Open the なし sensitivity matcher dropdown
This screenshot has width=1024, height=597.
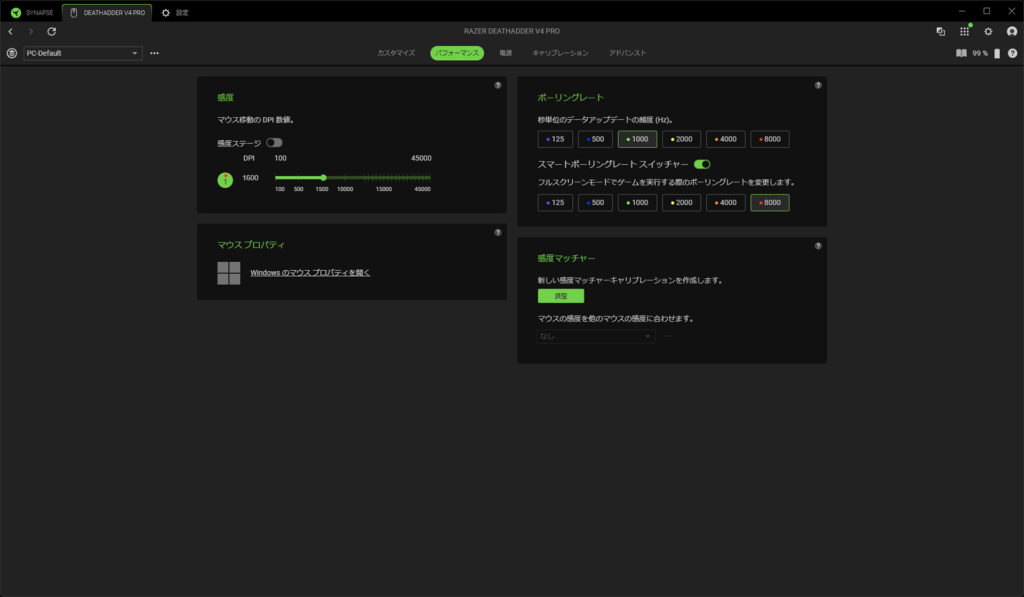pyautogui.click(x=596, y=336)
